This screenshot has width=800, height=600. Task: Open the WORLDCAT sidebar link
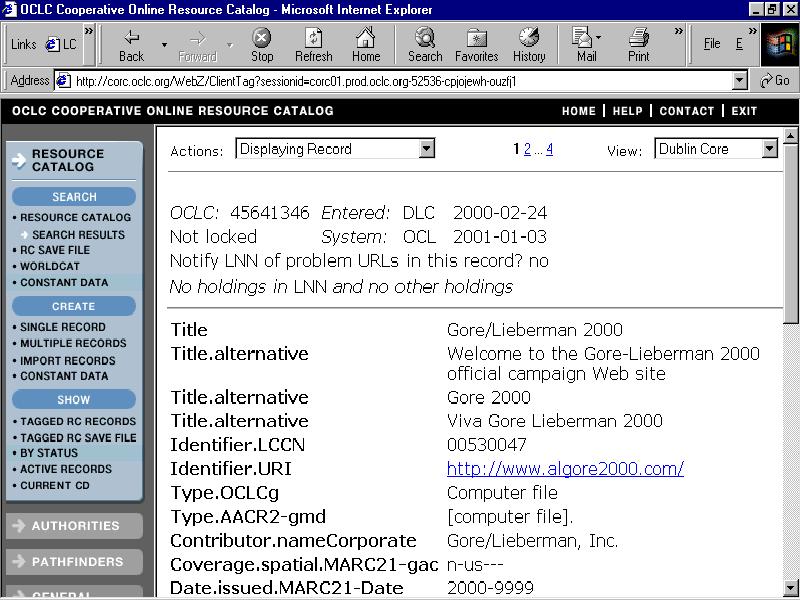pyautogui.click(x=50, y=266)
